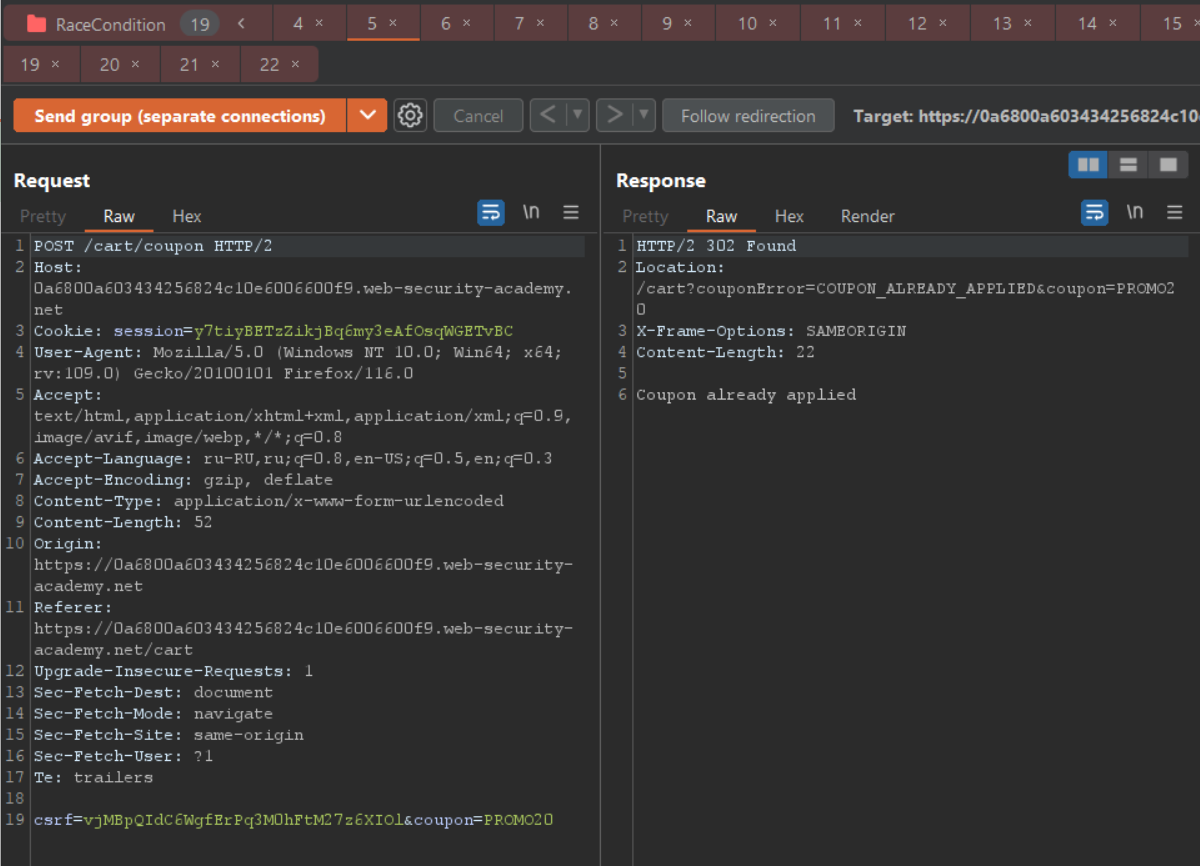
Task: Show non-printable characters in Response panel
Action: (1135, 212)
